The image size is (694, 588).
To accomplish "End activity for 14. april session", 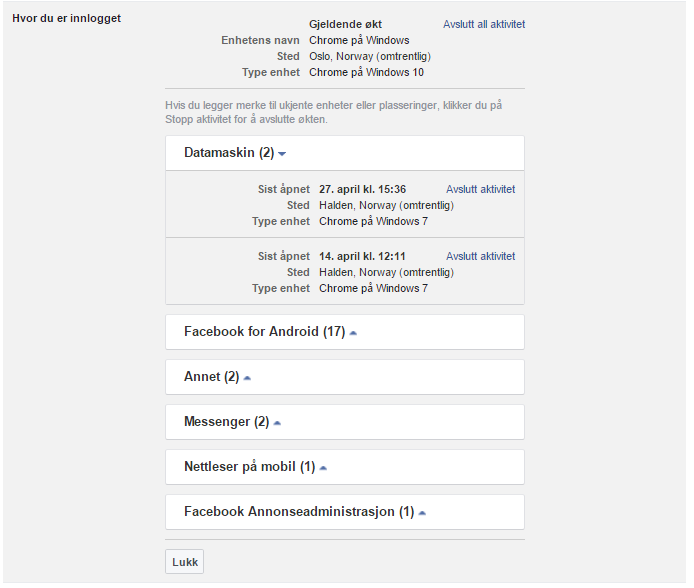I will pos(481,256).
